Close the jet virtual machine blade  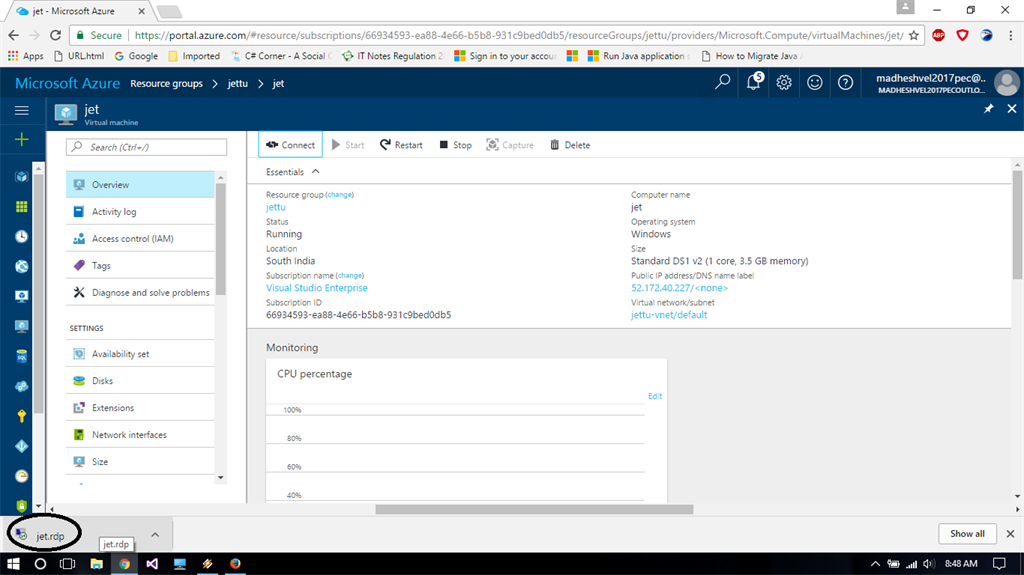click(x=1012, y=109)
